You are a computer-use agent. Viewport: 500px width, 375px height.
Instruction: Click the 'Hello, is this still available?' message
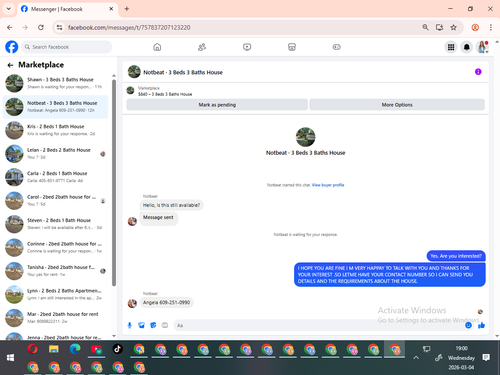tap(171, 205)
